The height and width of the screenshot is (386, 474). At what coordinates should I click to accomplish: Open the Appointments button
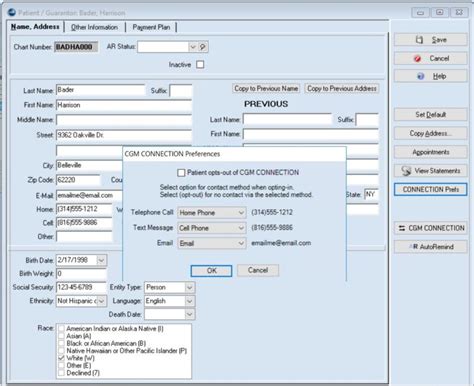coord(430,152)
